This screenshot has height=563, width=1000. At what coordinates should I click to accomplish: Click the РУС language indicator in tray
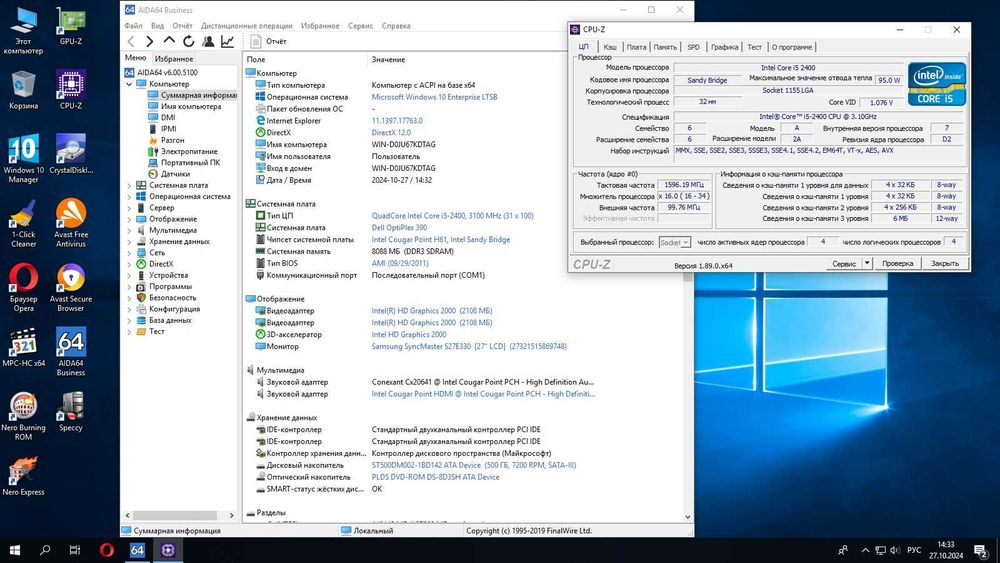(914, 550)
